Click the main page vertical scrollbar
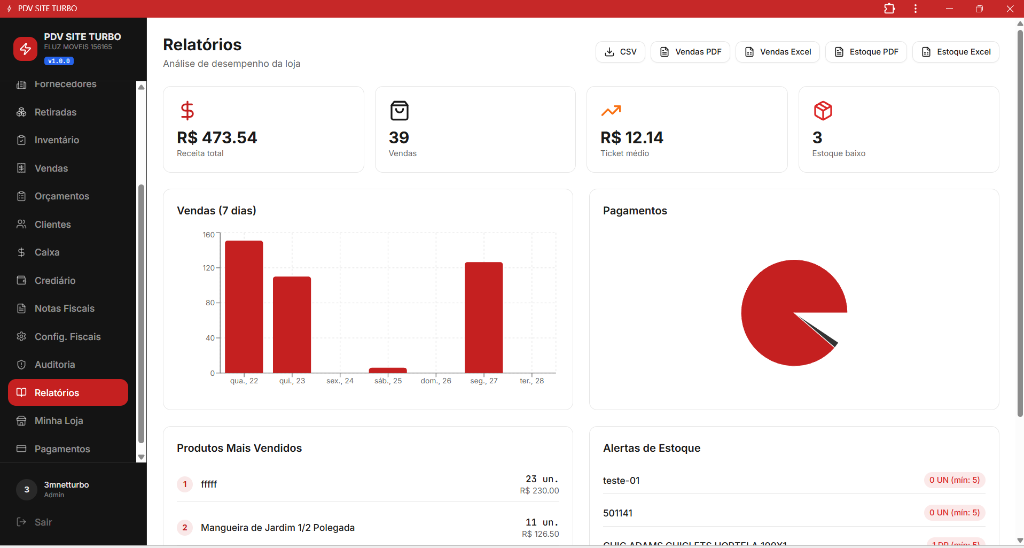Viewport: 1024px width, 548px height. point(1020,222)
